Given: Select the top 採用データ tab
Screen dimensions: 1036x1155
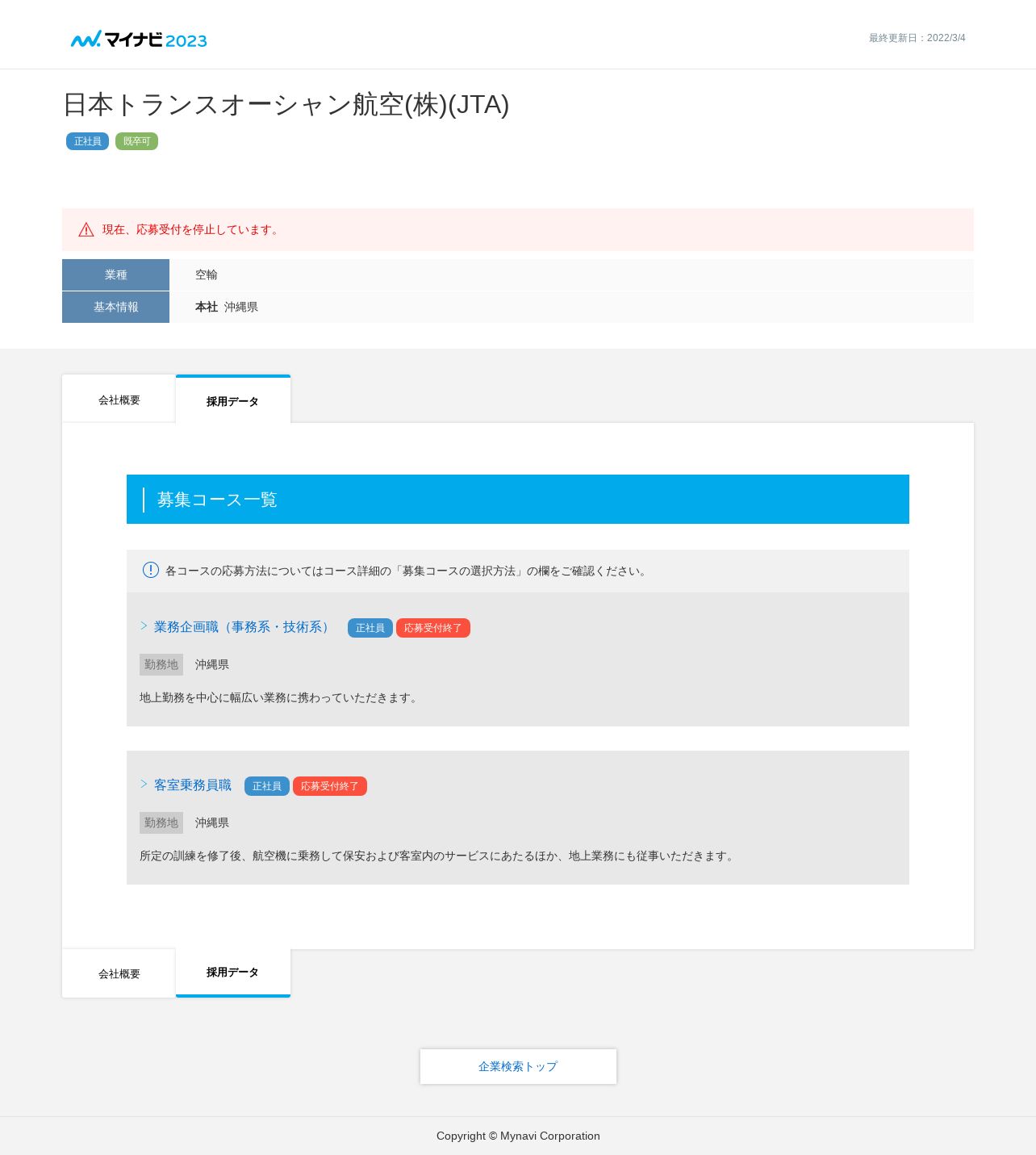Looking at the screenshot, I should click(x=233, y=400).
